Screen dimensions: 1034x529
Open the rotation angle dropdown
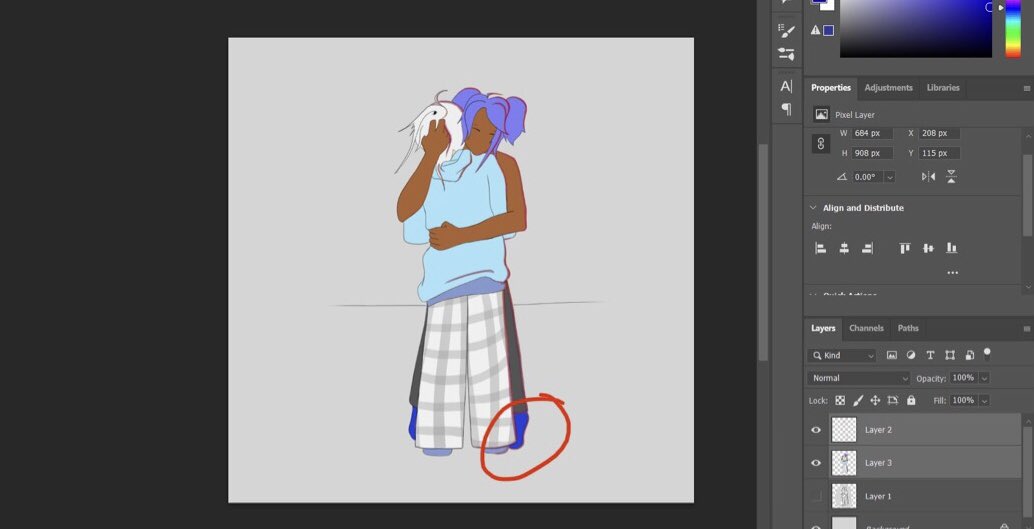coord(890,177)
